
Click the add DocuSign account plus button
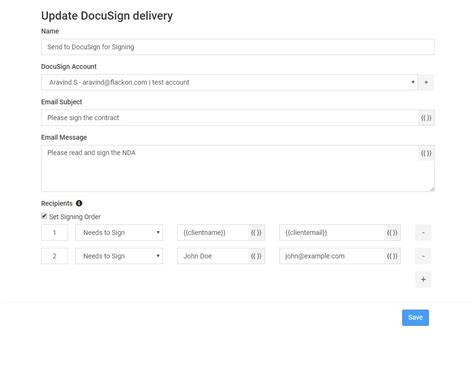pos(426,82)
